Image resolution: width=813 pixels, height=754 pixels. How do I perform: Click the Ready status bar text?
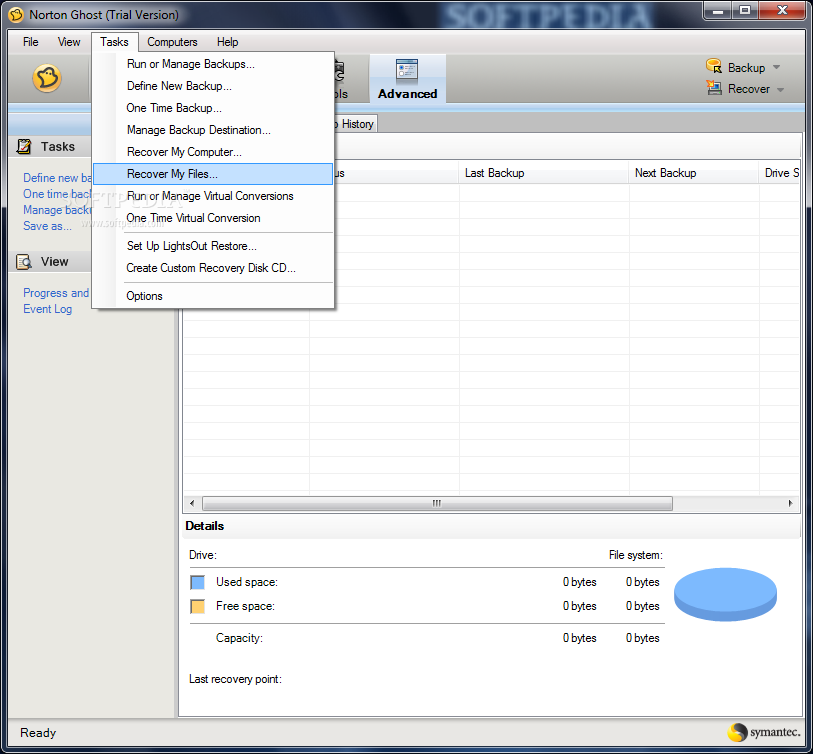click(38, 733)
